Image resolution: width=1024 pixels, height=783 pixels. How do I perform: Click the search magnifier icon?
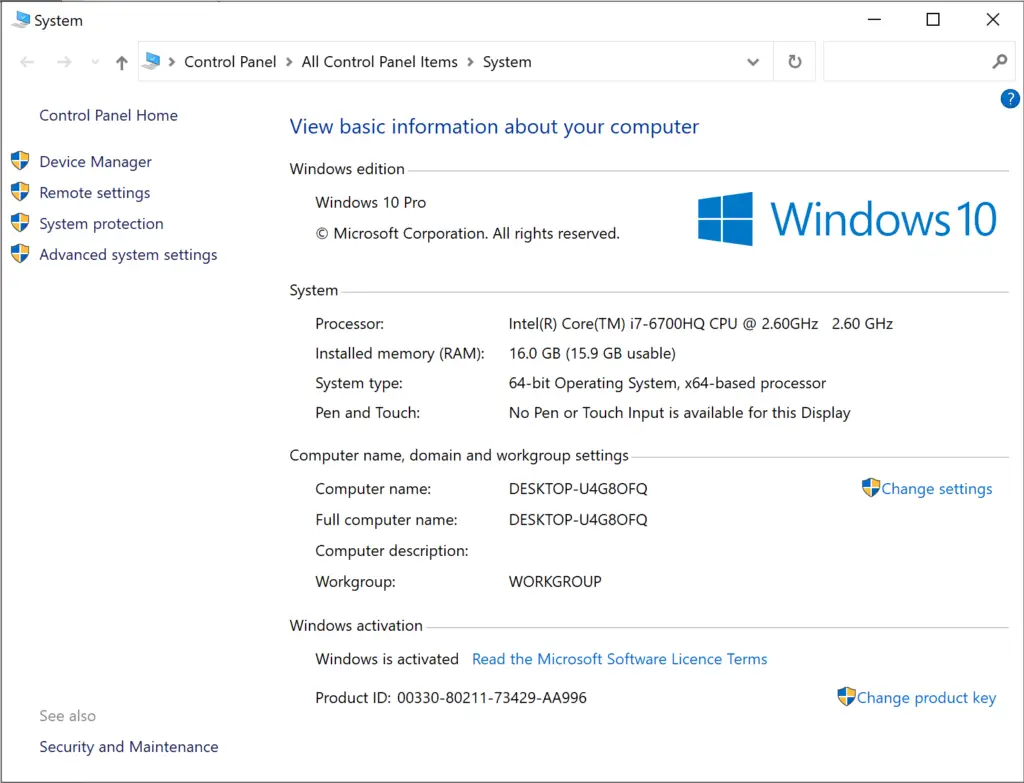pyautogui.click(x=999, y=61)
